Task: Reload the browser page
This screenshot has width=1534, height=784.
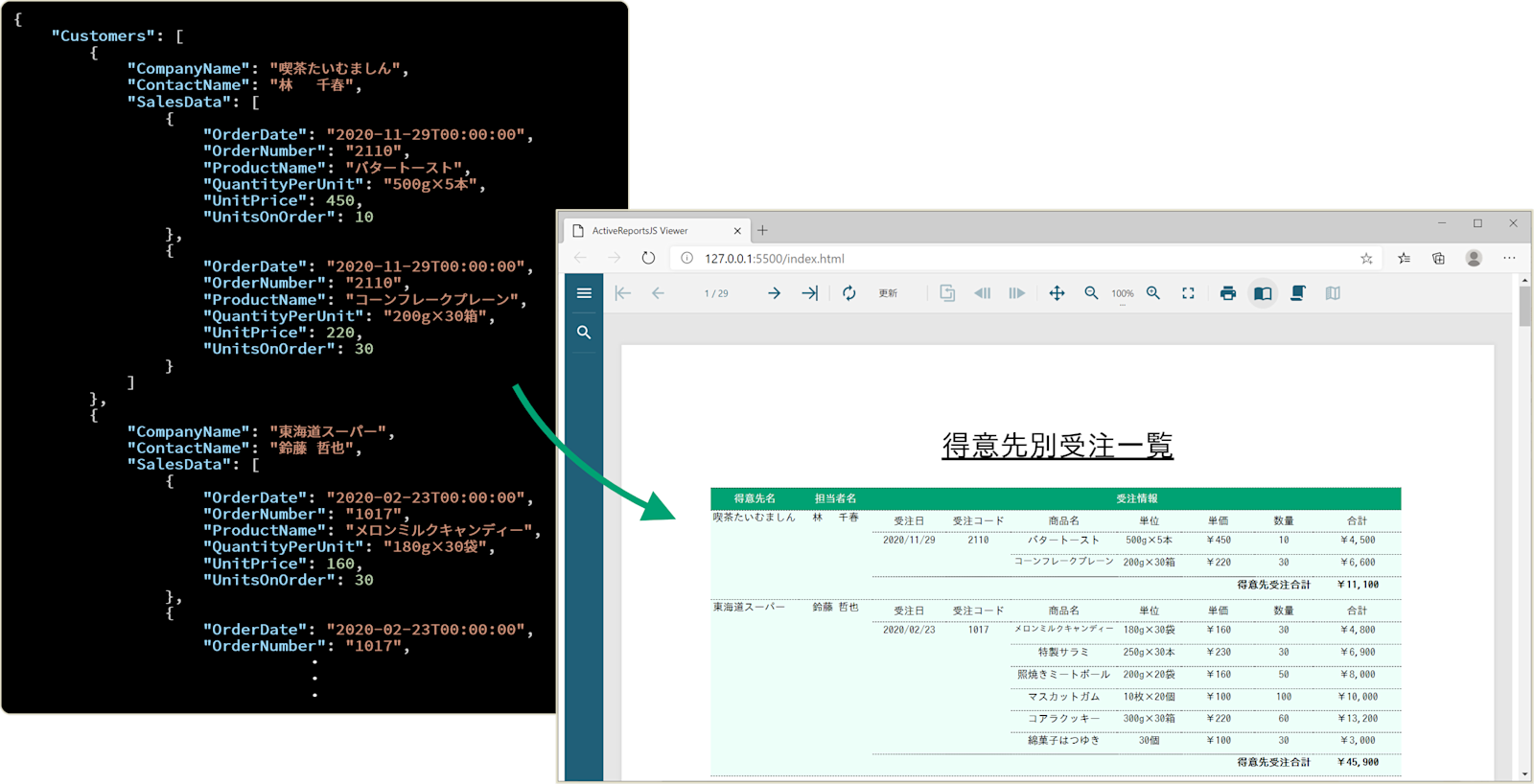Action: pyautogui.click(x=649, y=258)
